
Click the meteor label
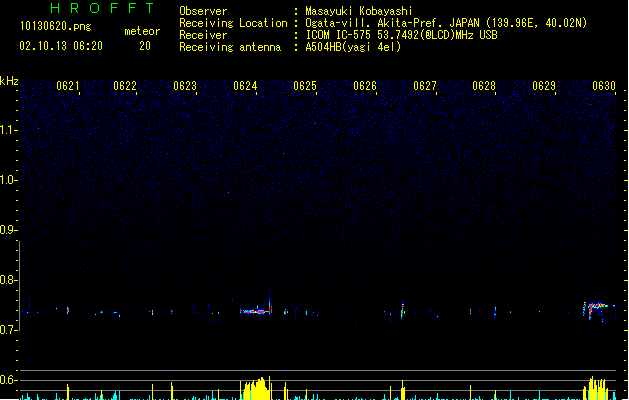[x=142, y=31]
